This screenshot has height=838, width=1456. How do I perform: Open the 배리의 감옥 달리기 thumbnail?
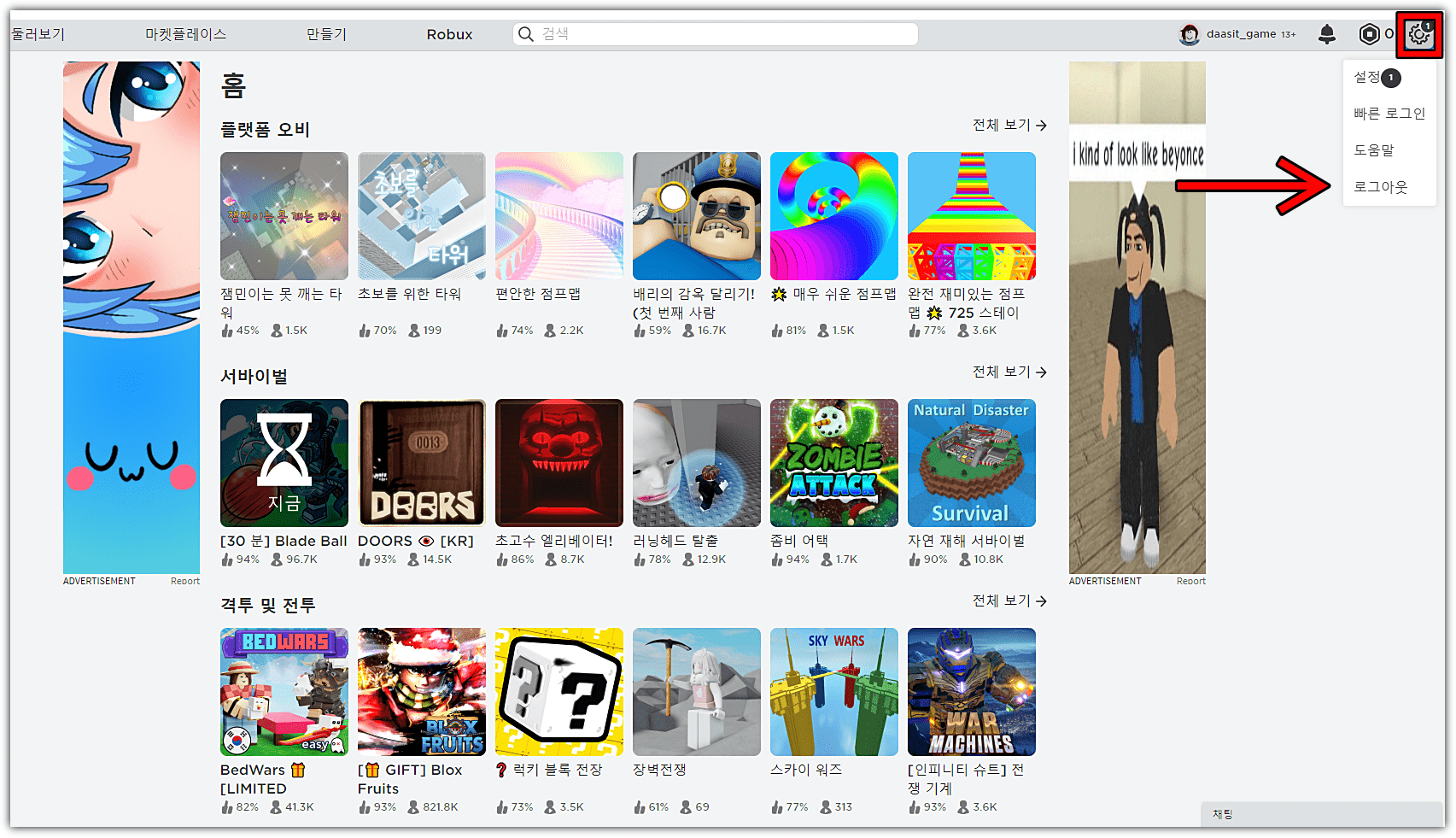pyautogui.click(x=697, y=216)
